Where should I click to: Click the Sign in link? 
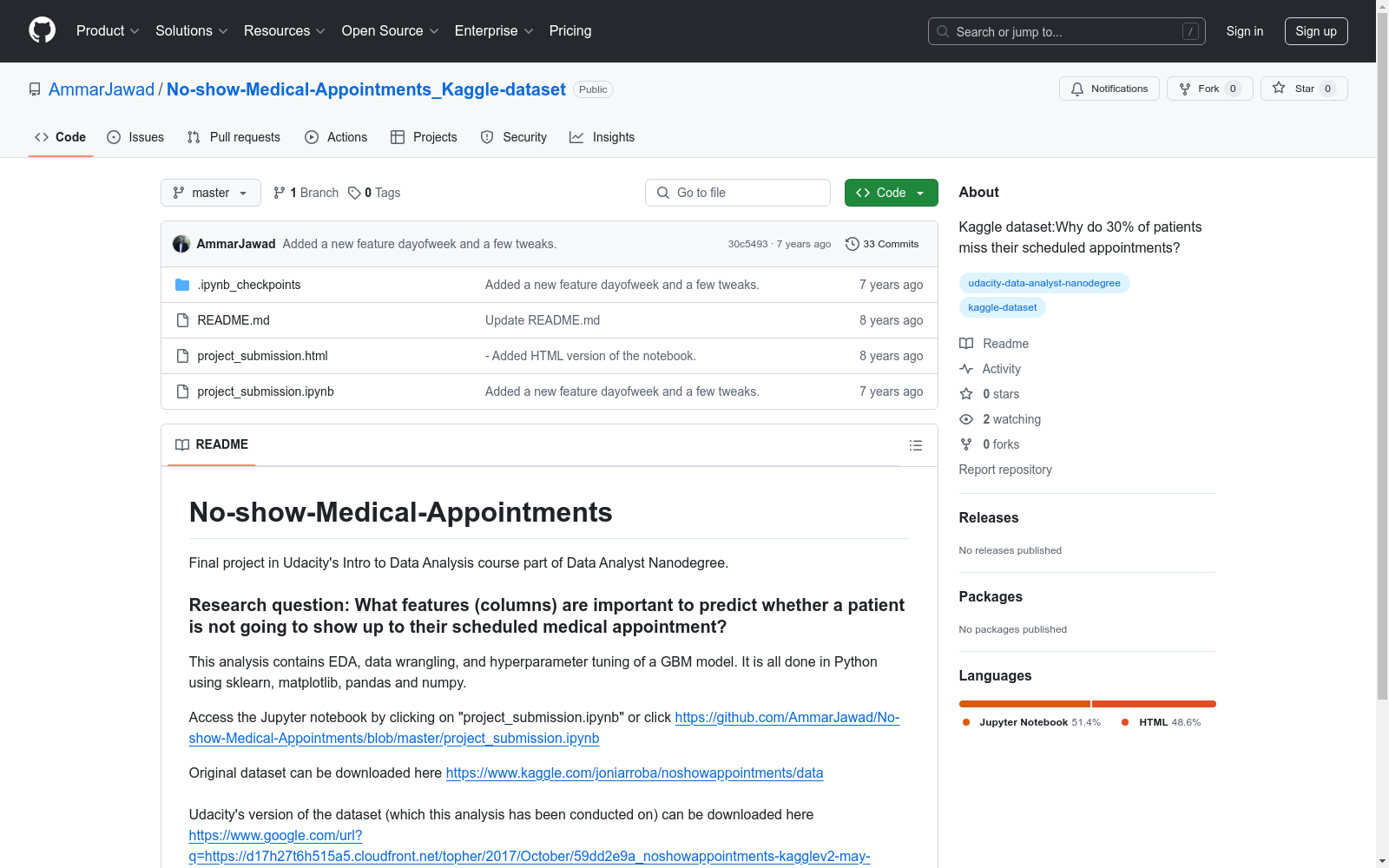point(1245,31)
